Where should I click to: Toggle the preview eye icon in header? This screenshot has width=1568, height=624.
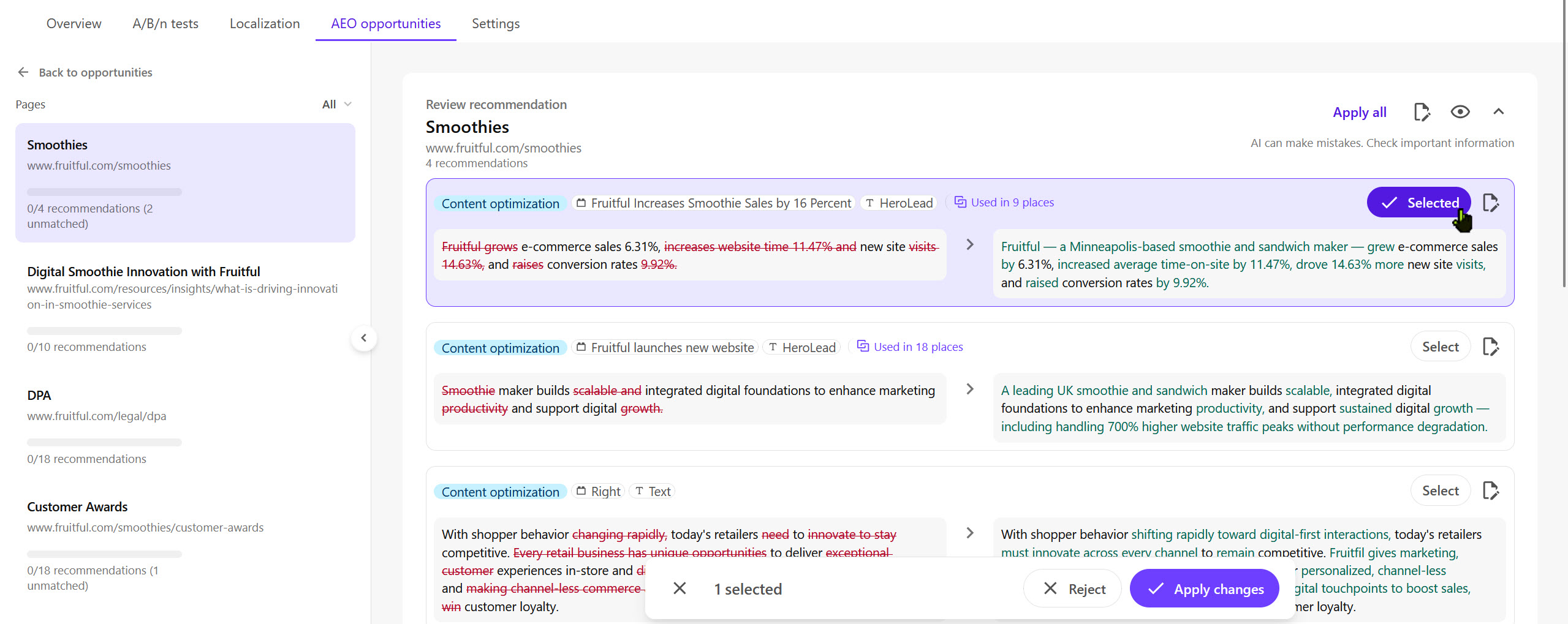tap(1460, 111)
